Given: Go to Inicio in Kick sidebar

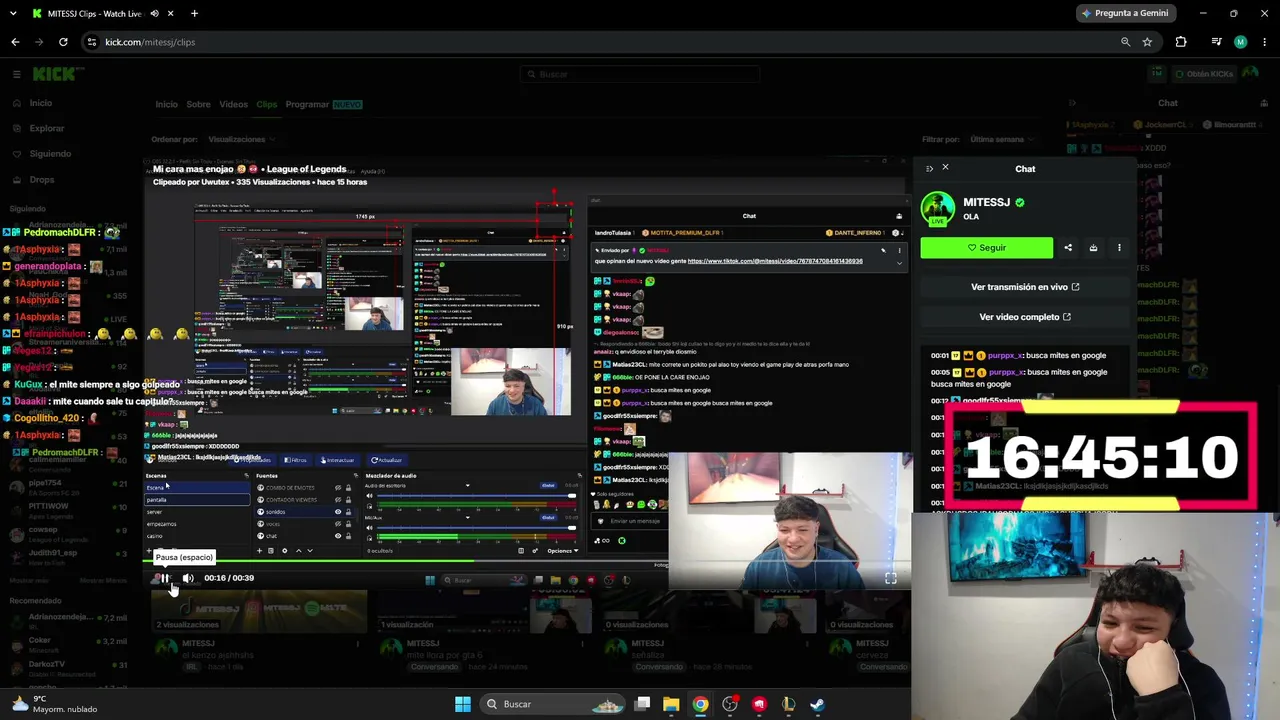Looking at the screenshot, I should (x=41, y=103).
